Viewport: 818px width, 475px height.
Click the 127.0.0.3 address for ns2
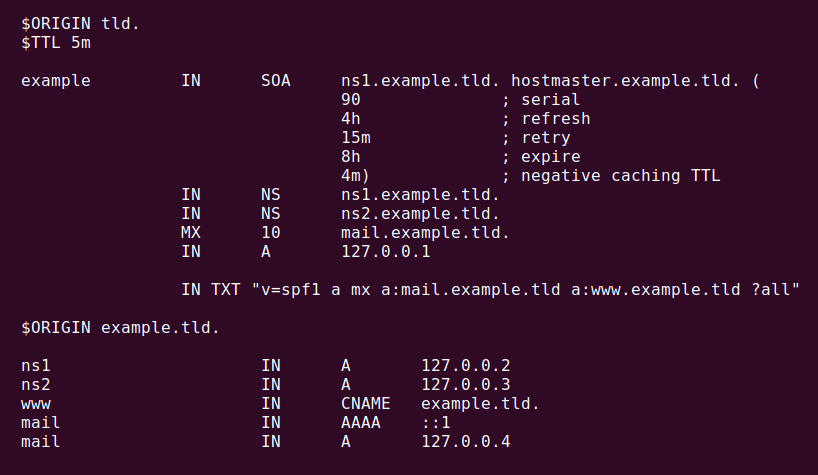point(465,384)
